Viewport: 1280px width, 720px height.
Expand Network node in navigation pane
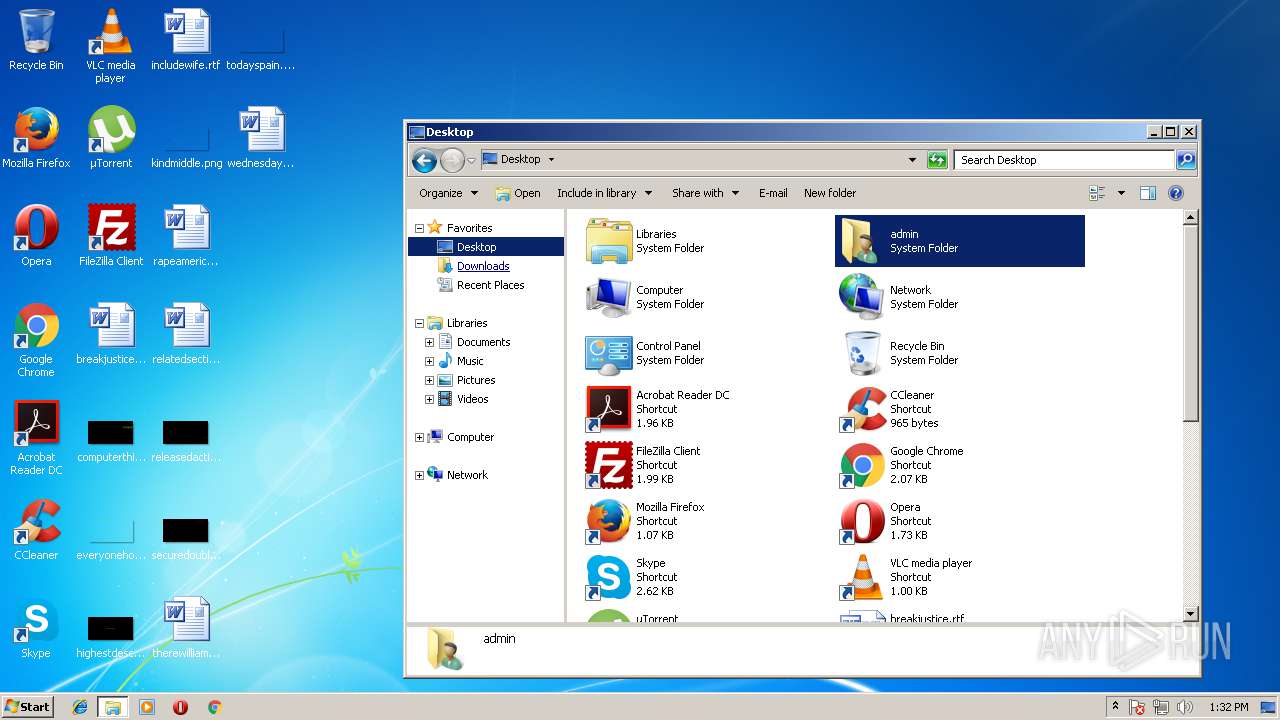pyautogui.click(x=419, y=475)
